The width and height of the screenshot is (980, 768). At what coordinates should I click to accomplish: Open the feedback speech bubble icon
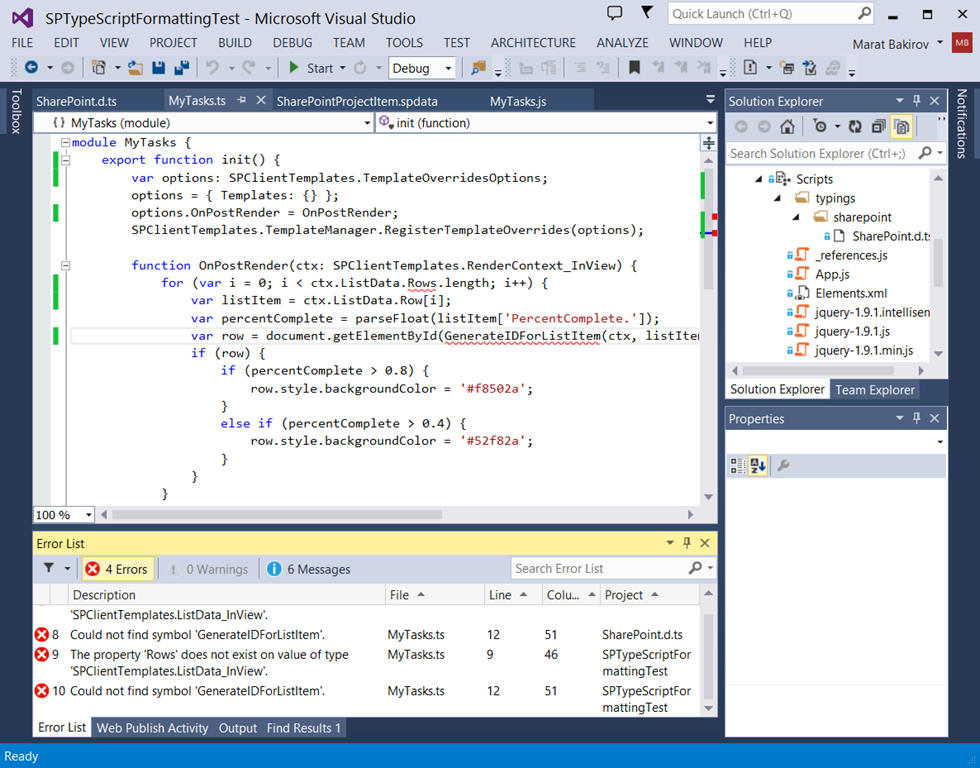coord(615,13)
